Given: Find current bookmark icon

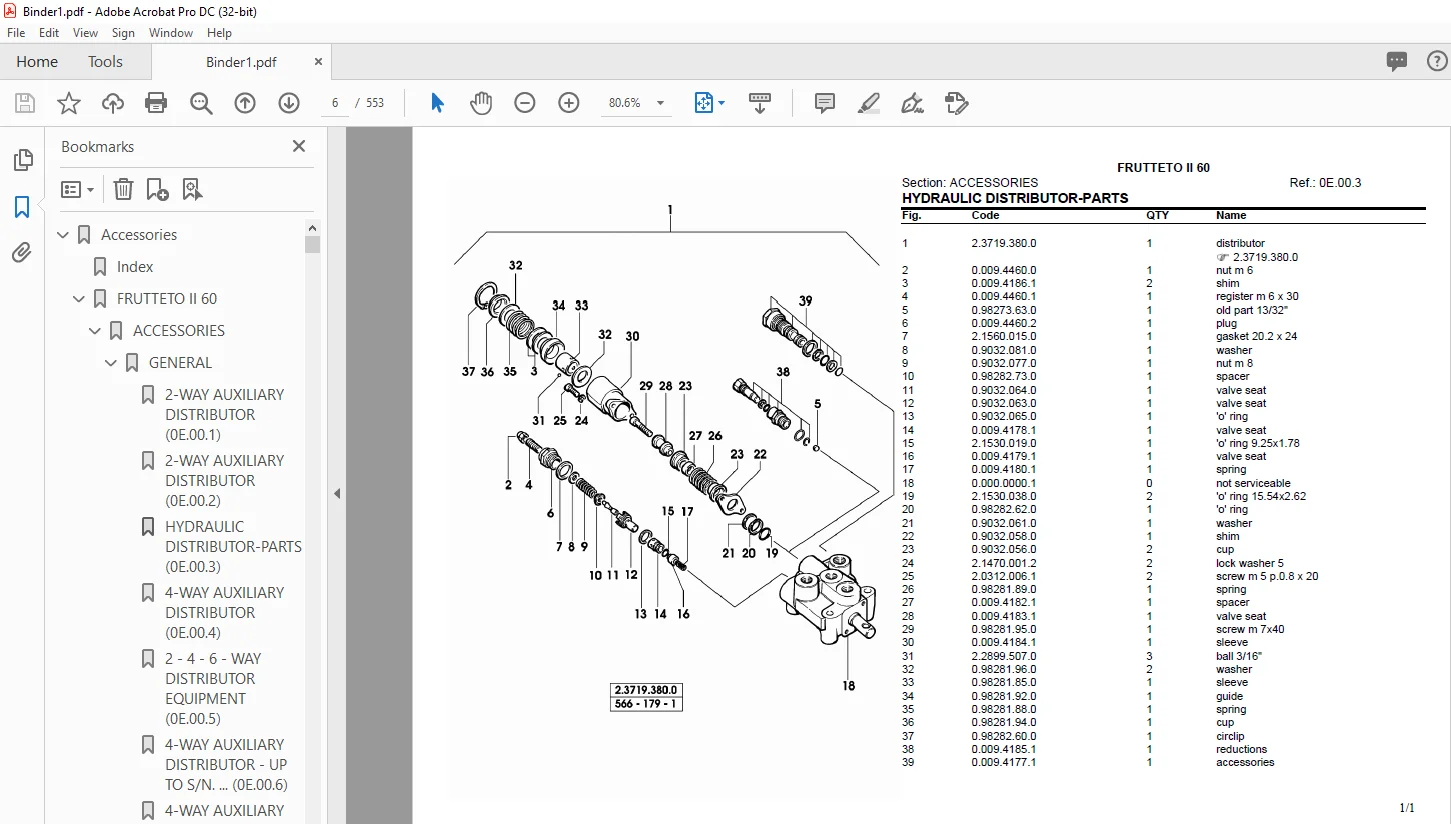Looking at the screenshot, I should [192, 189].
